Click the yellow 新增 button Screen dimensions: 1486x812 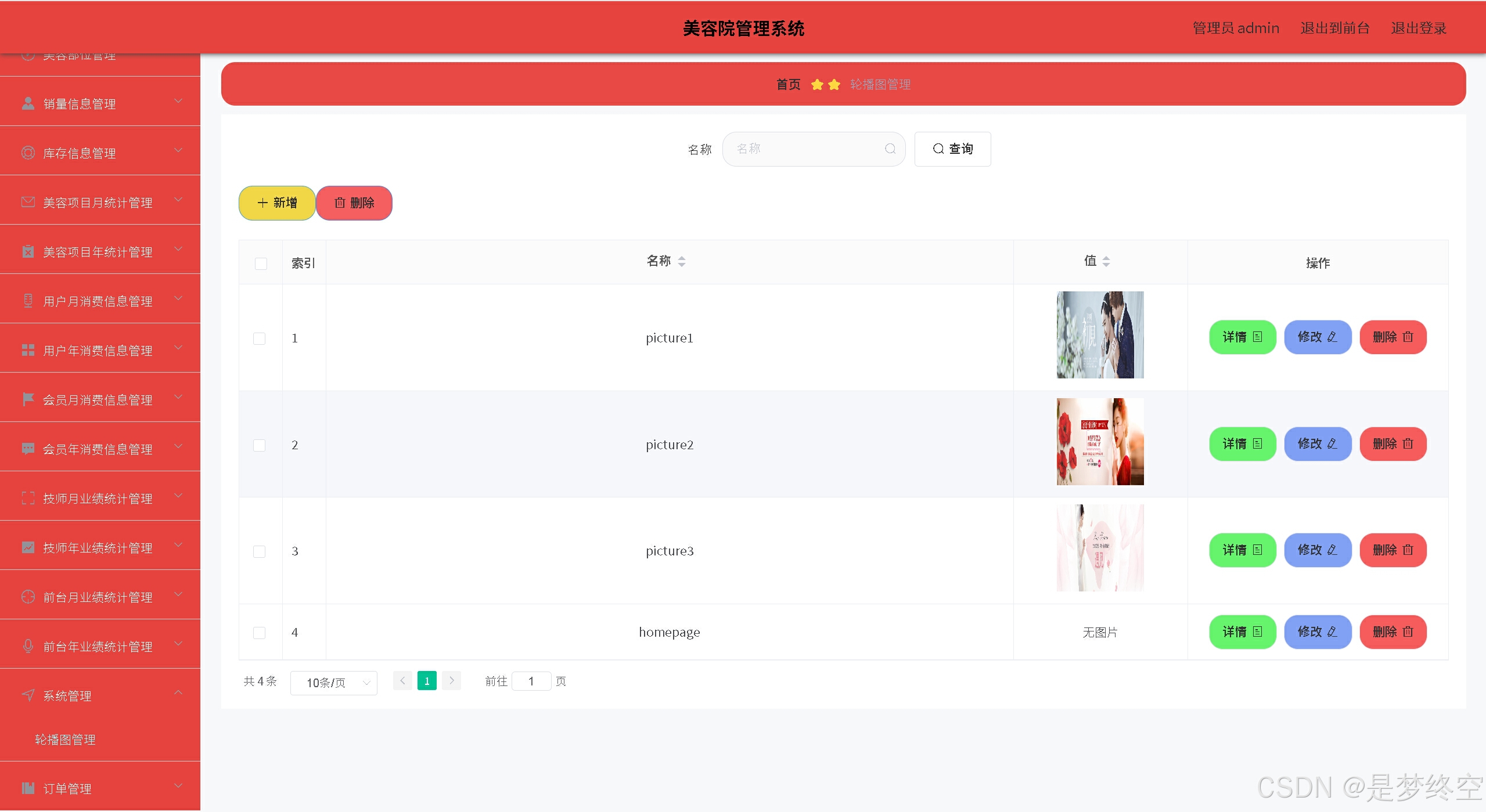pyautogui.click(x=277, y=203)
